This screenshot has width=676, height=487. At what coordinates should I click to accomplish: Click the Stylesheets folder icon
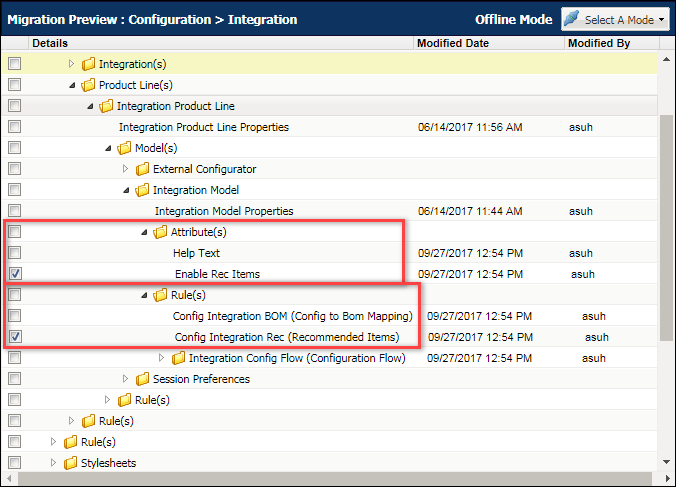pyautogui.click(x=70, y=463)
